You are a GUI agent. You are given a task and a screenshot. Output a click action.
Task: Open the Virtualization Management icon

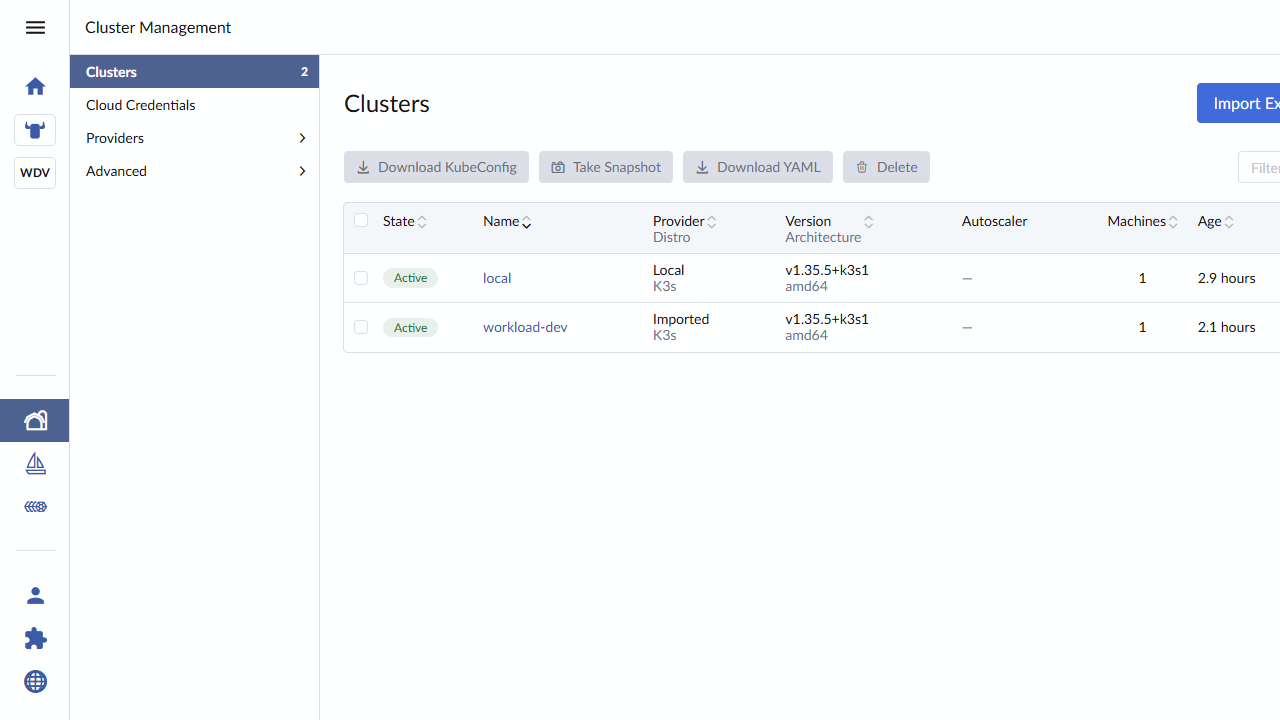click(35, 507)
